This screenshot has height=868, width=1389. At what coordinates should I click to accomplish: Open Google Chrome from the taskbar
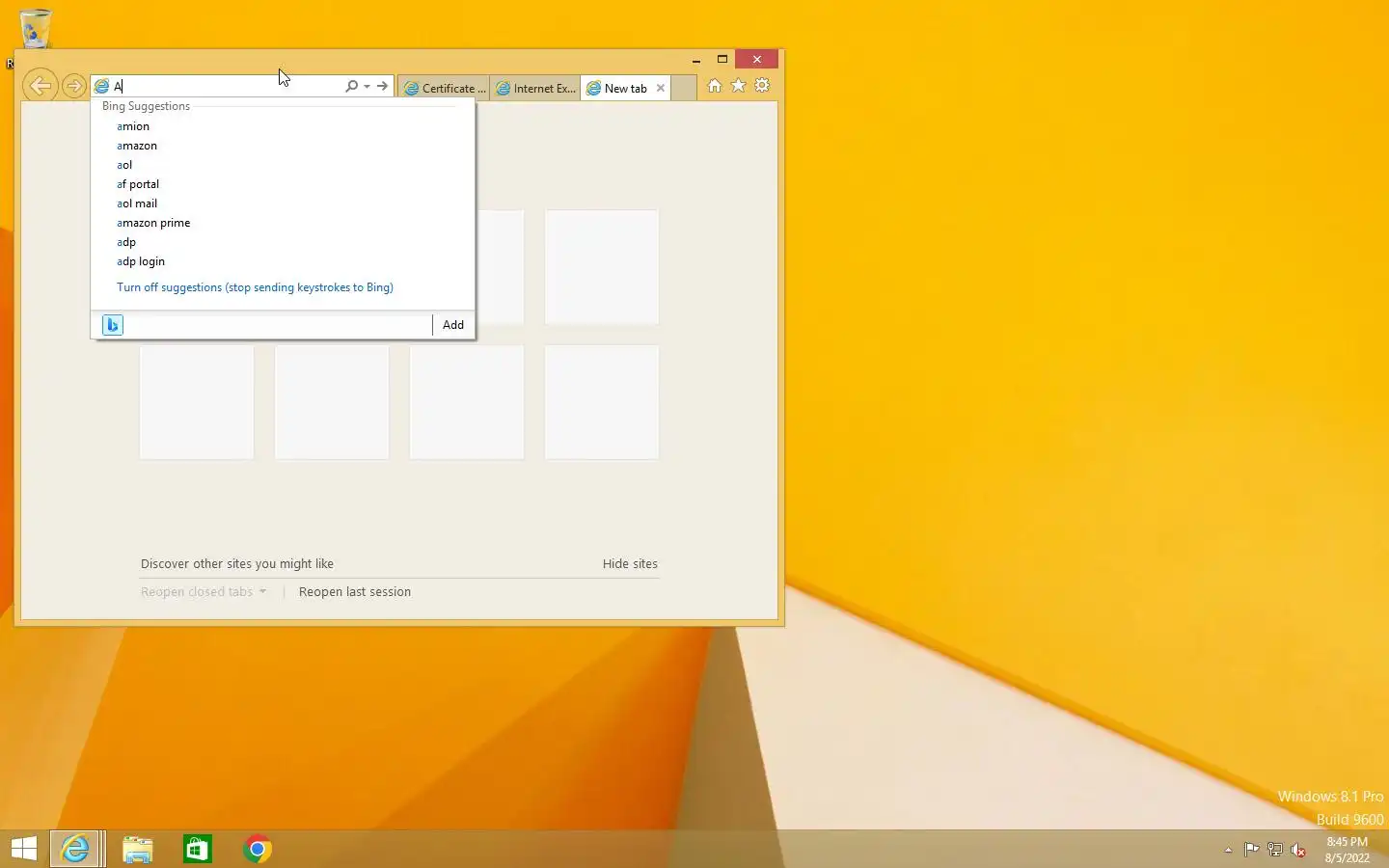pos(257,849)
